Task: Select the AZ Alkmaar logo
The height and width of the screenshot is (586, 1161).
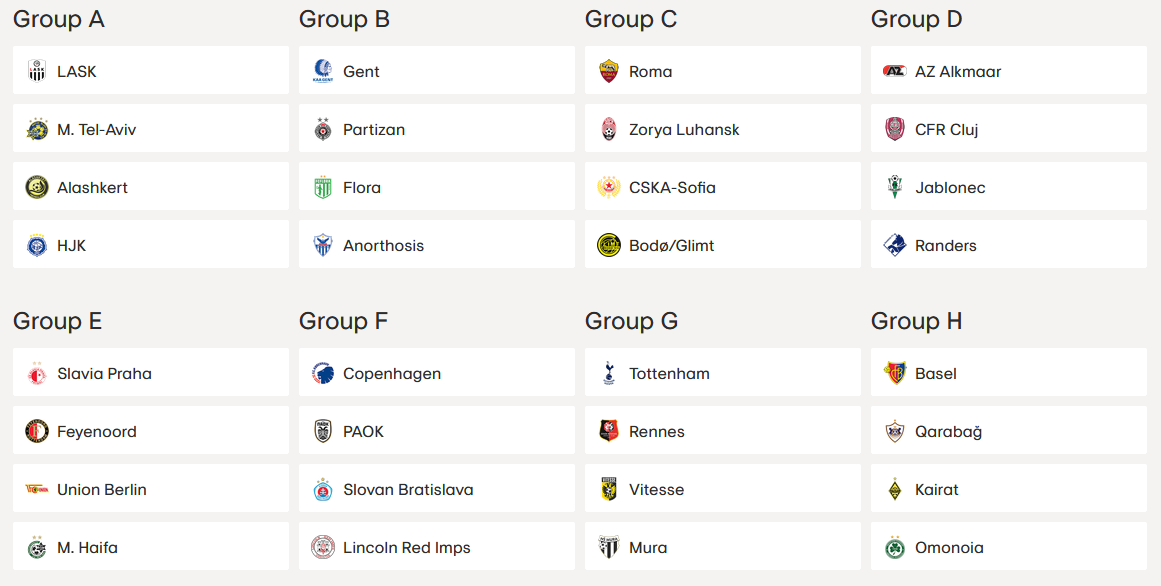Action: click(894, 71)
